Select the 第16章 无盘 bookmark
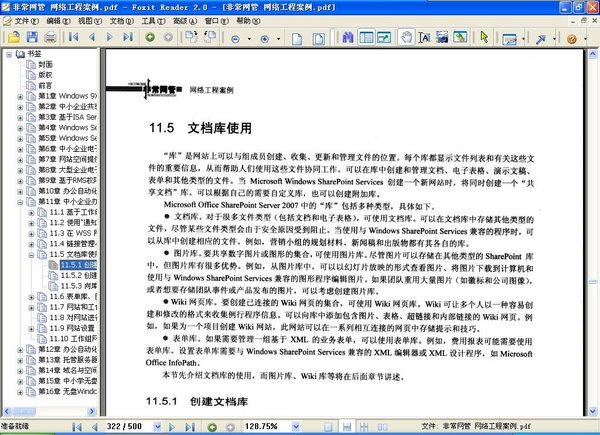The height and width of the screenshot is (435, 600). click(x=67, y=392)
